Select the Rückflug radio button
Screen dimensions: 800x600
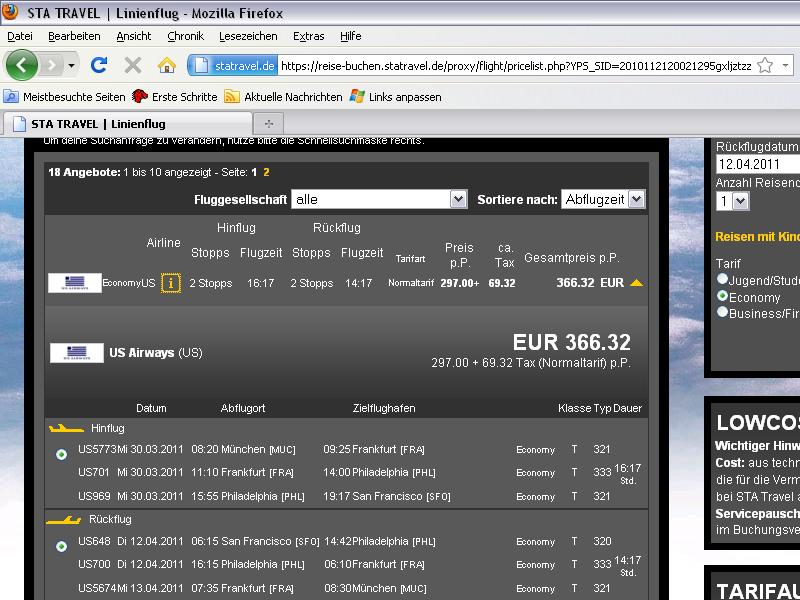pos(61,546)
